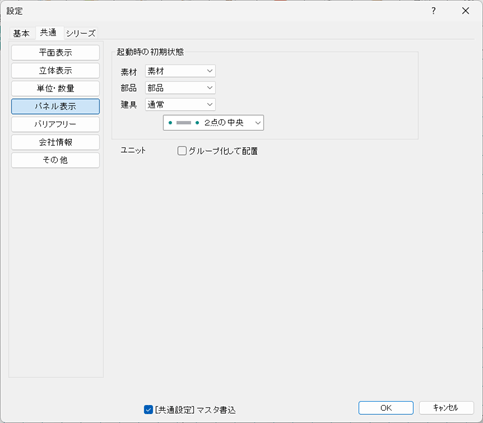The width and height of the screenshot is (483, 423).
Task: Click the help question mark icon
Action: pos(433,11)
